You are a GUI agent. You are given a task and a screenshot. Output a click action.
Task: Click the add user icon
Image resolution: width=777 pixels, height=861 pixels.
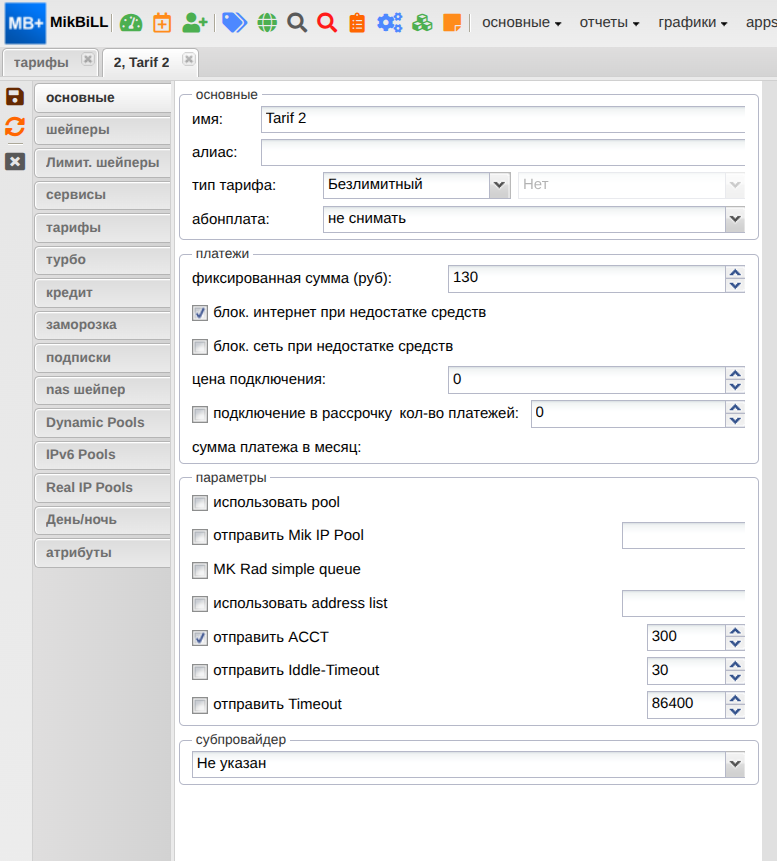point(194,23)
